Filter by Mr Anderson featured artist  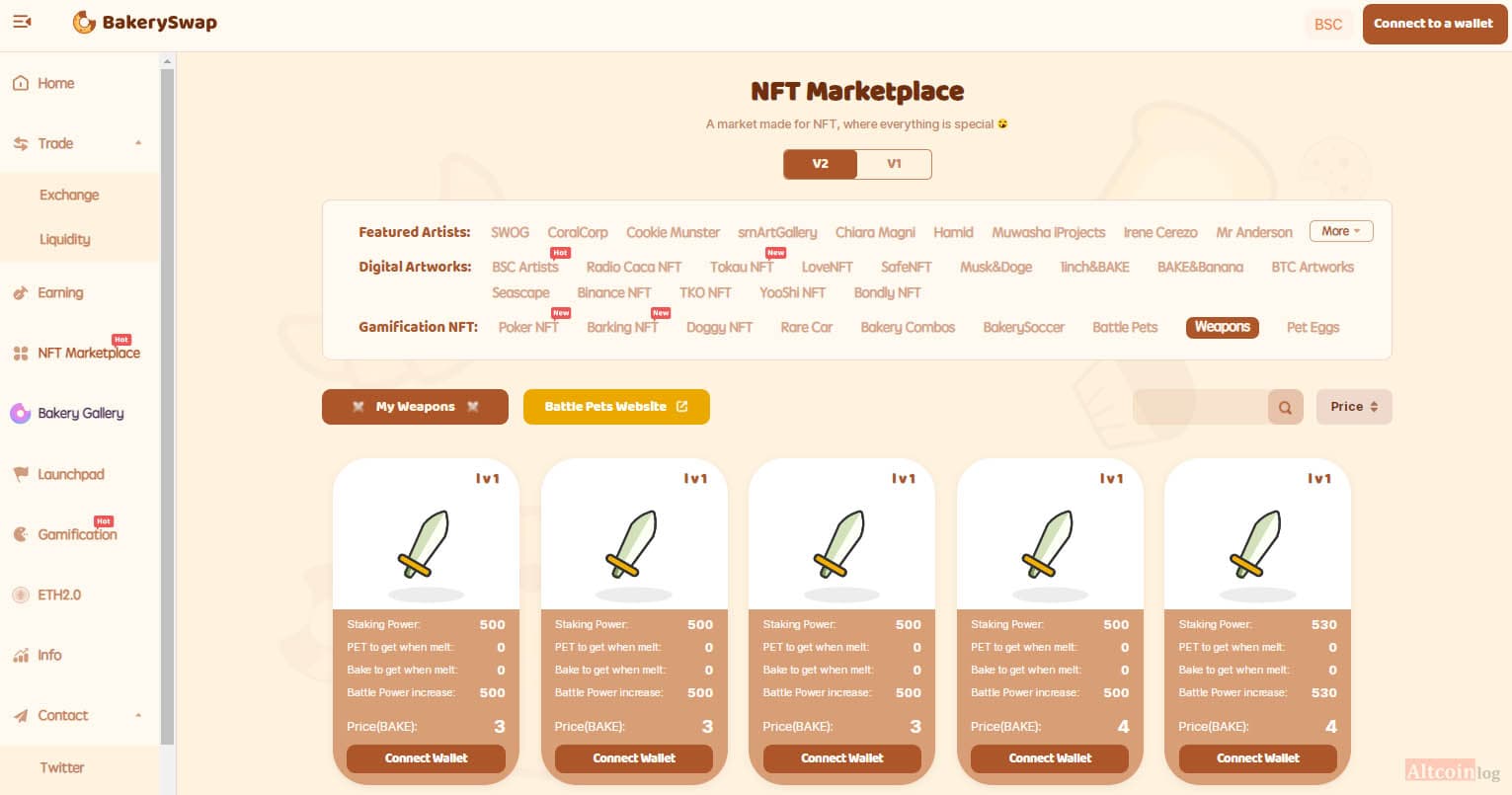tap(1254, 232)
